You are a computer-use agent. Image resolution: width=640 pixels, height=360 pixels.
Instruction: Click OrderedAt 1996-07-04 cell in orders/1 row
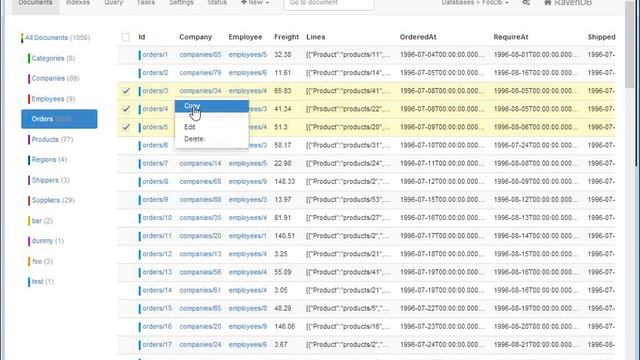coord(442,55)
